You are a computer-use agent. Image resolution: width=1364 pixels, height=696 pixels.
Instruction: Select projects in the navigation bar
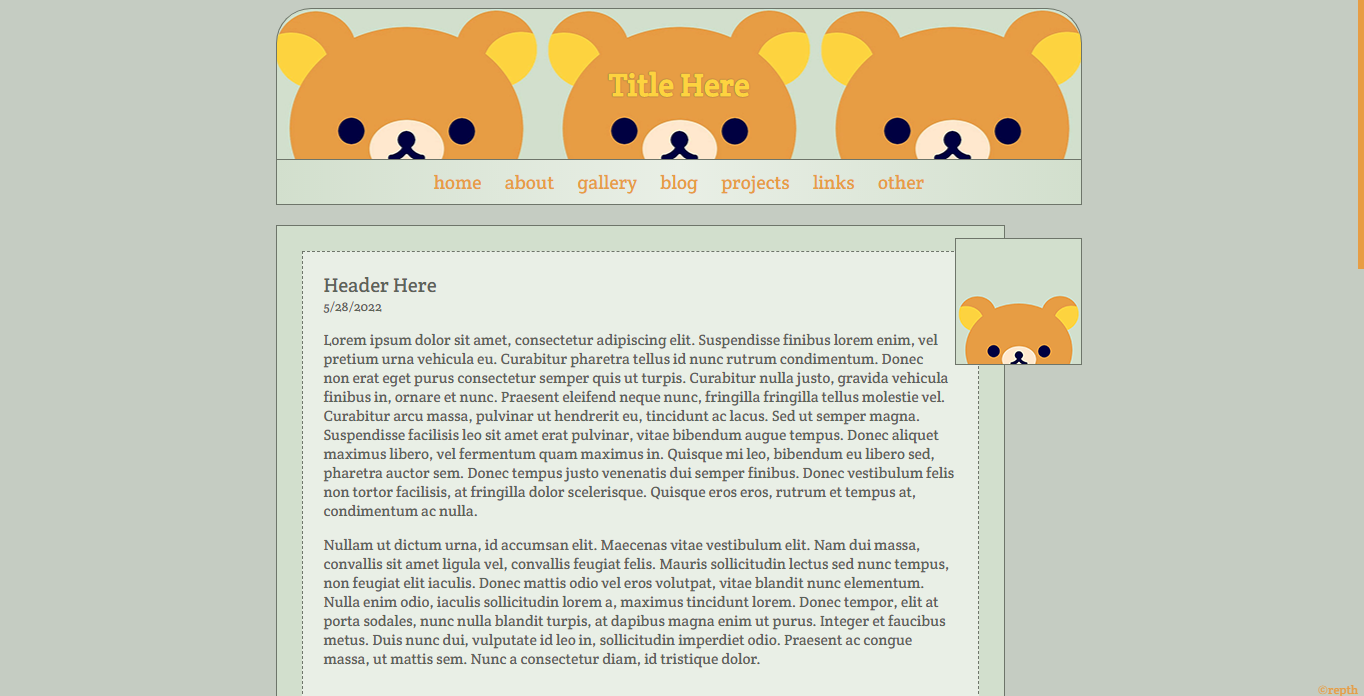tap(755, 183)
